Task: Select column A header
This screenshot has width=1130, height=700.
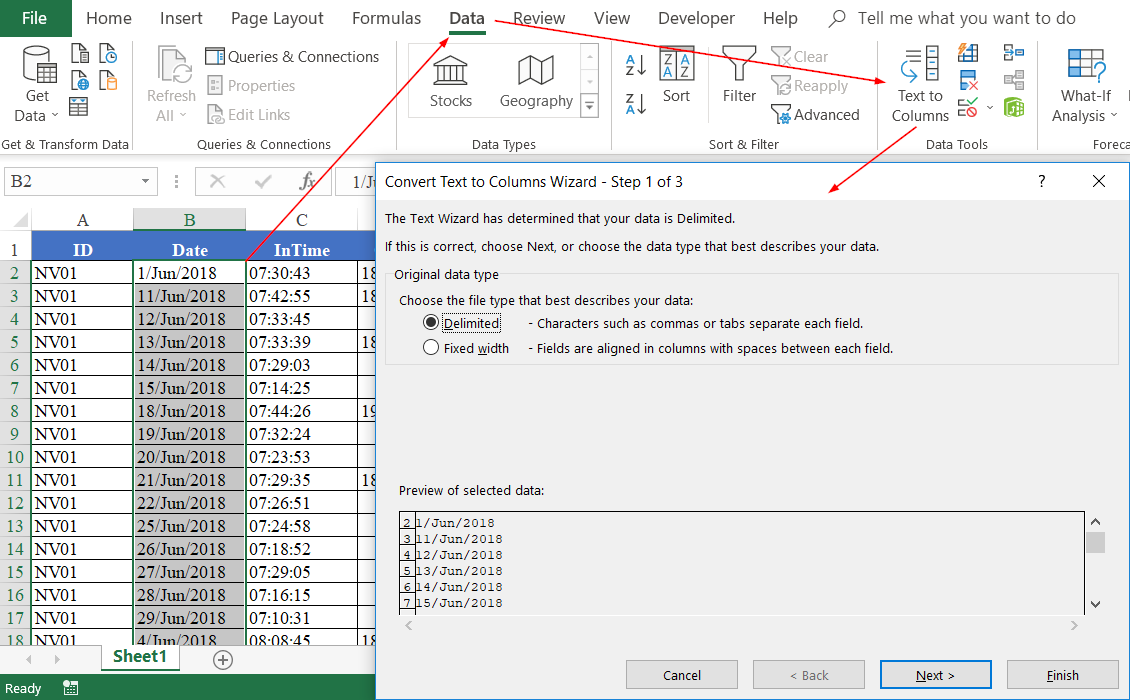Action: point(82,220)
